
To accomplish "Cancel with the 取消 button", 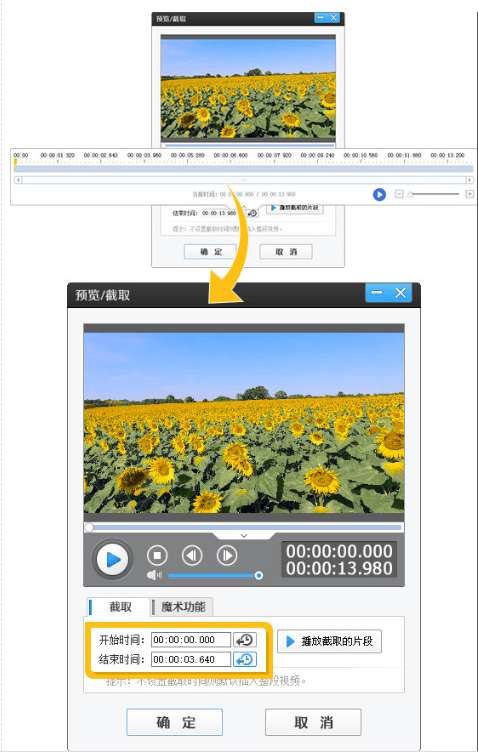I will 313,722.
